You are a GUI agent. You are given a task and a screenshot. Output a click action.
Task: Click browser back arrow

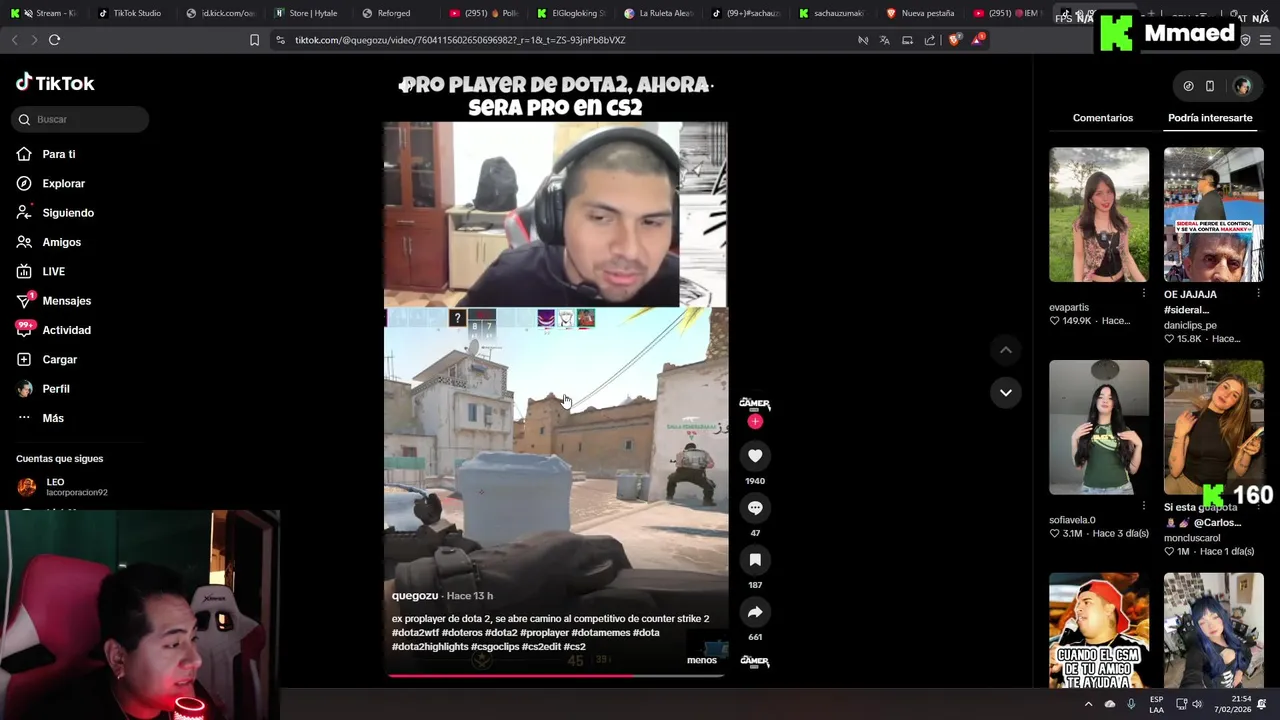14,40
